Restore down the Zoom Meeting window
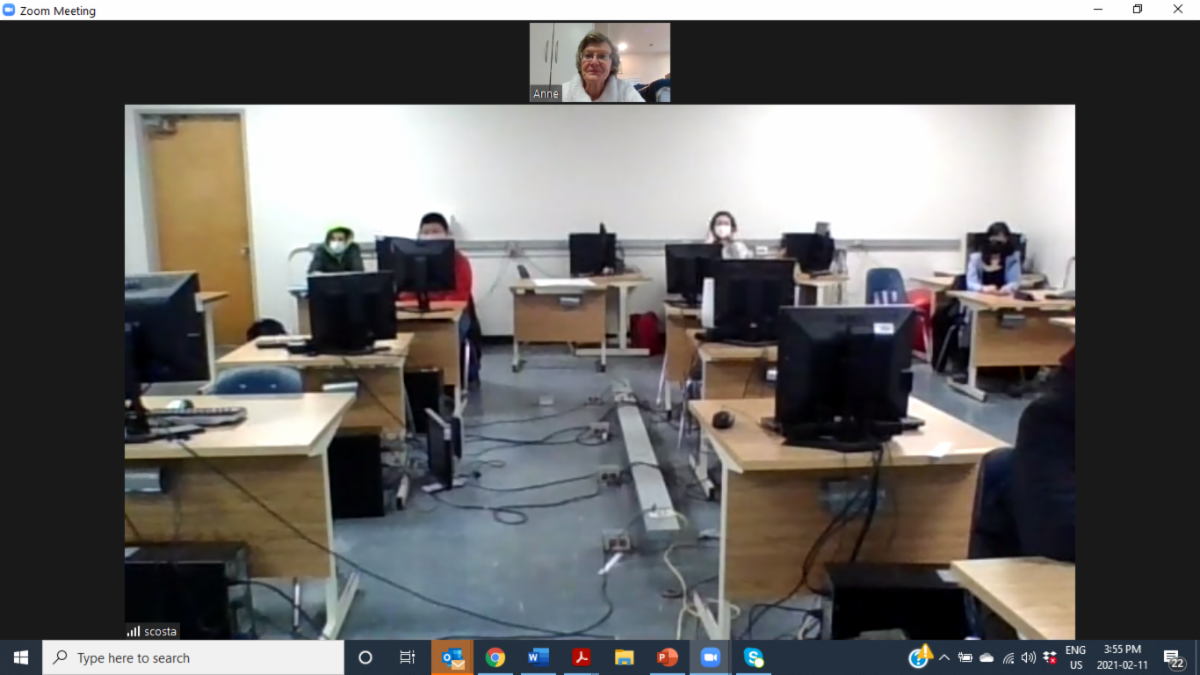The width and height of the screenshot is (1200, 675). 1137,9
